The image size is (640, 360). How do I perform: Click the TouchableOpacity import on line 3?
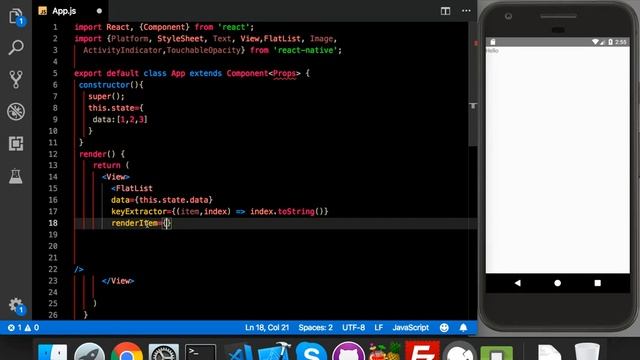tap(203, 50)
